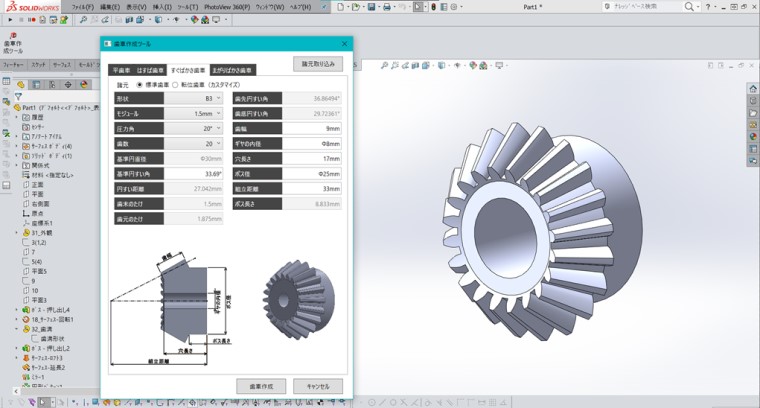Select 原点 in the feature tree
The width and height of the screenshot is (760, 408).
coord(33,214)
